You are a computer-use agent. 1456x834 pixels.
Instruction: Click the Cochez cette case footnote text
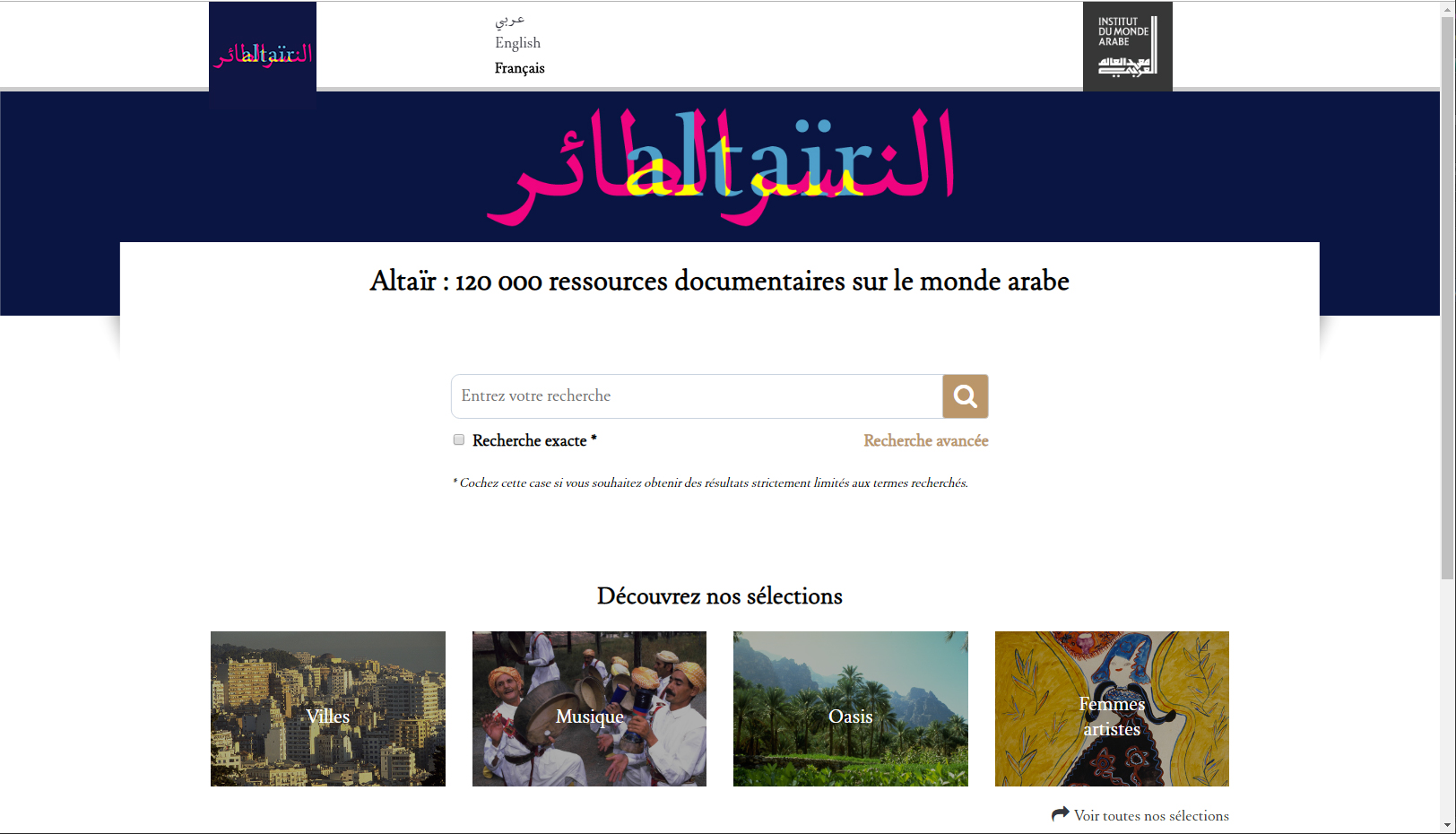[710, 482]
